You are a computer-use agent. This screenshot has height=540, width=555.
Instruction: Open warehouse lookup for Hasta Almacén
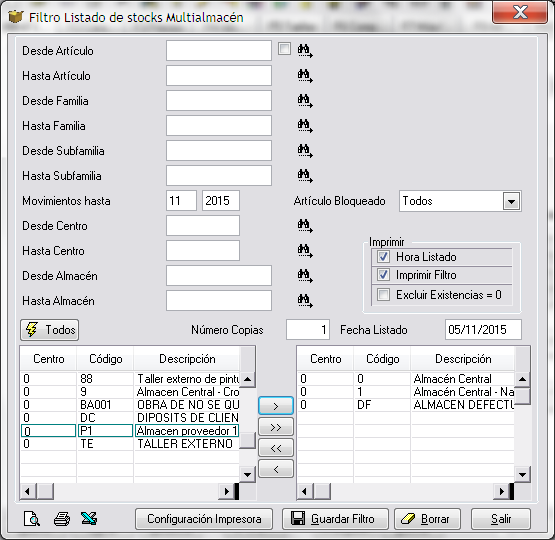[x=305, y=301]
